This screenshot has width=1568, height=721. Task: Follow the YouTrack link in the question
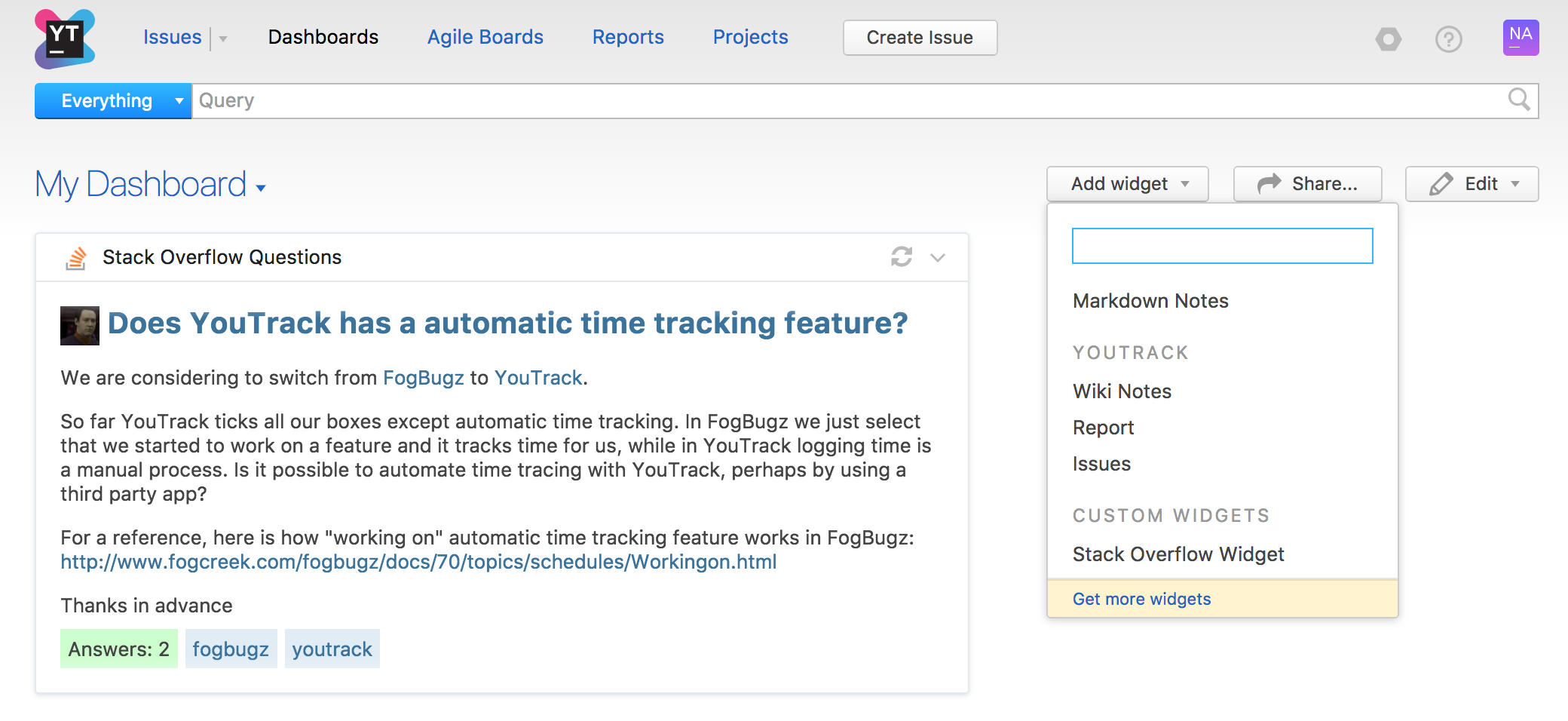pos(538,378)
